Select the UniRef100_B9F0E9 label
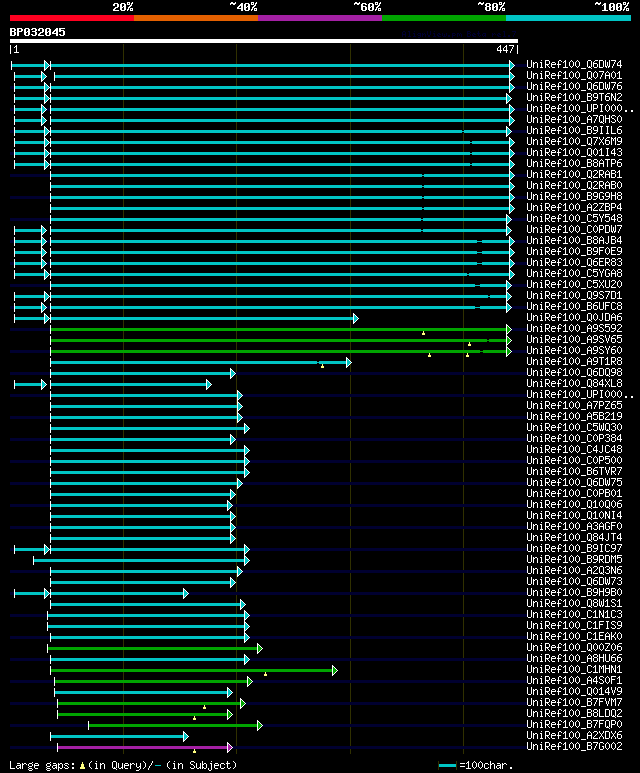The width and height of the screenshot is (640, 773). pyautogui.click(x=574, y=251)
